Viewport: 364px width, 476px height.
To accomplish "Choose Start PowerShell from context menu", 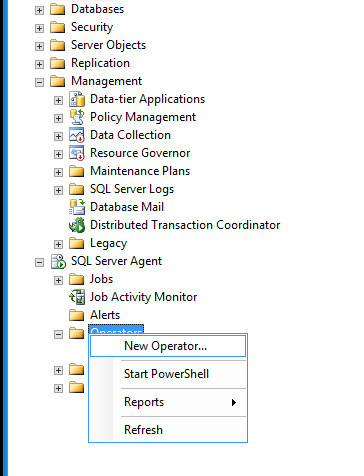I will point(168,374).
